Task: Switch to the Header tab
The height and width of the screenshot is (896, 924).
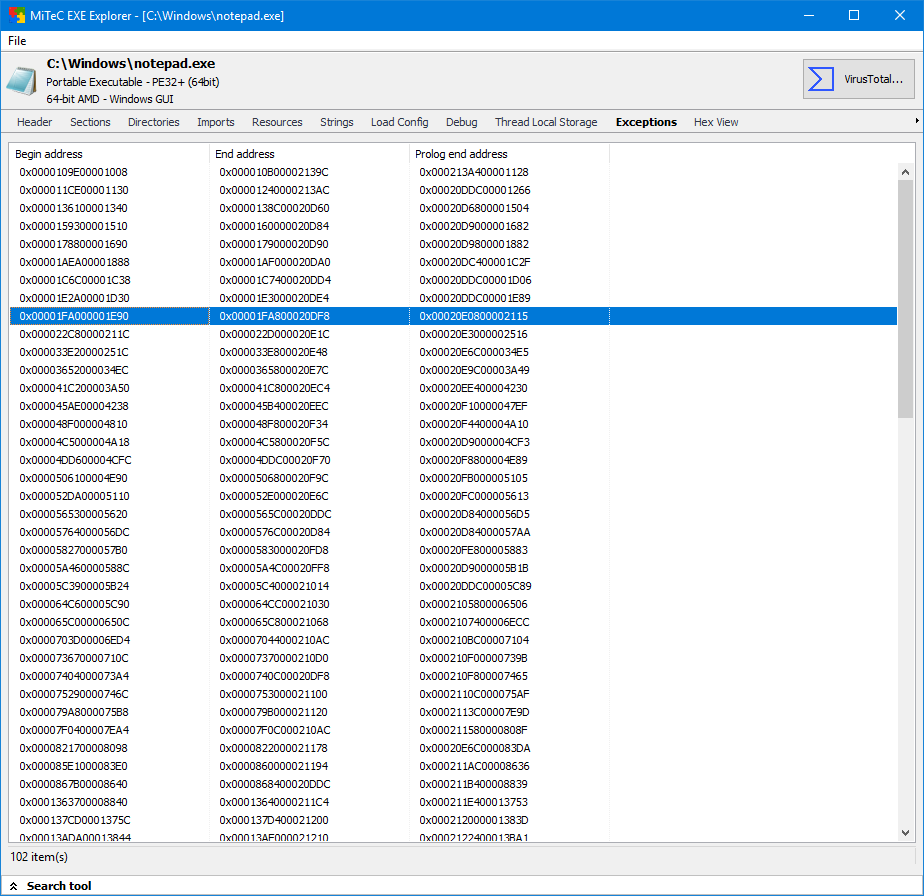Action: point(34,122)
